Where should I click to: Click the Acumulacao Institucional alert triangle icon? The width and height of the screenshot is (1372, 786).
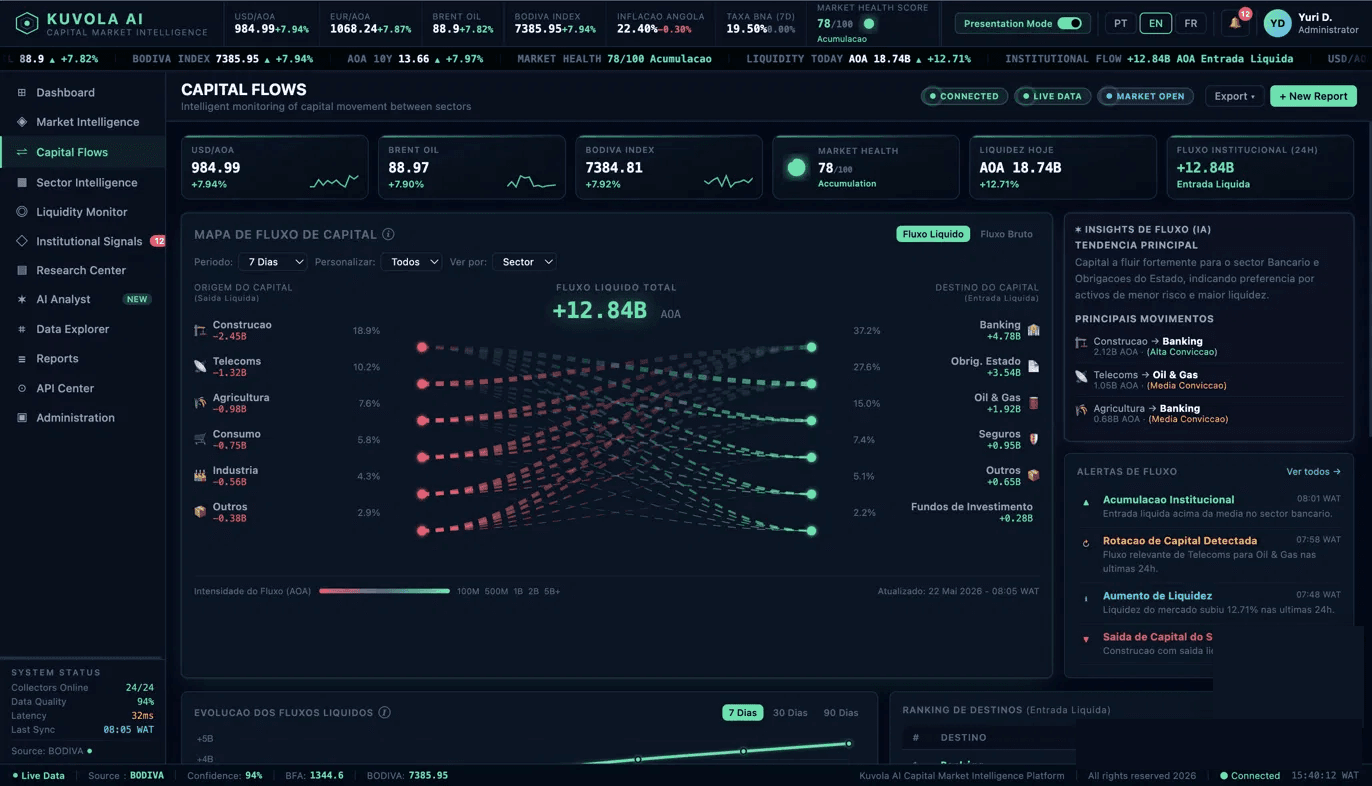(x=1086, y=502)
